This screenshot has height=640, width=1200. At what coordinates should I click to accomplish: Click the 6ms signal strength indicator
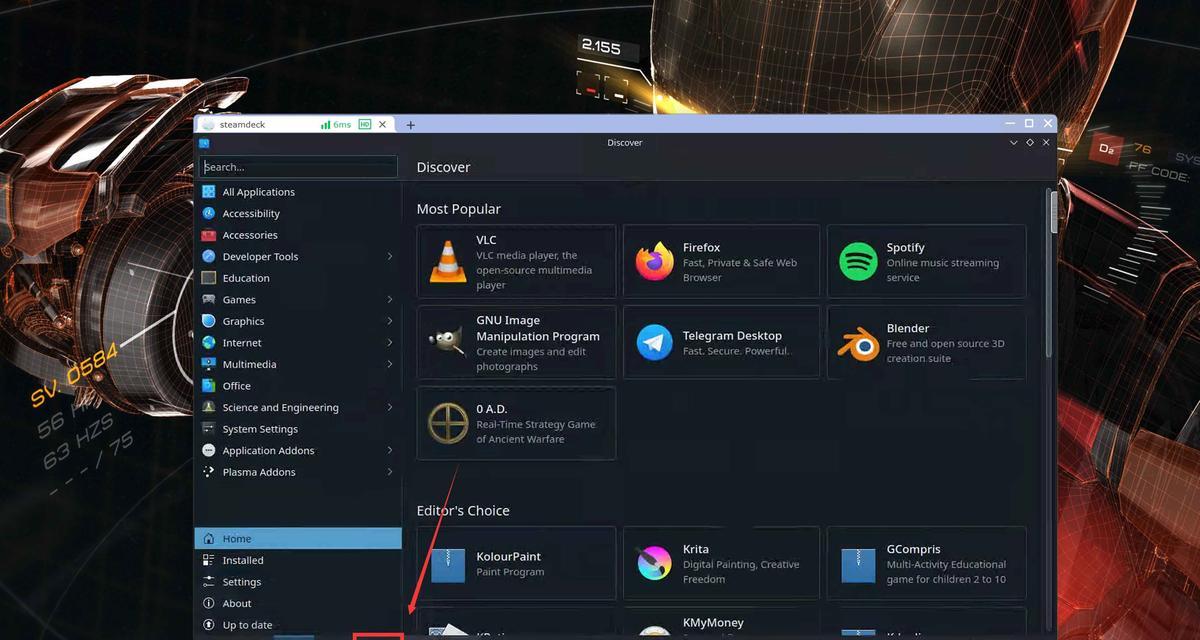336,125
